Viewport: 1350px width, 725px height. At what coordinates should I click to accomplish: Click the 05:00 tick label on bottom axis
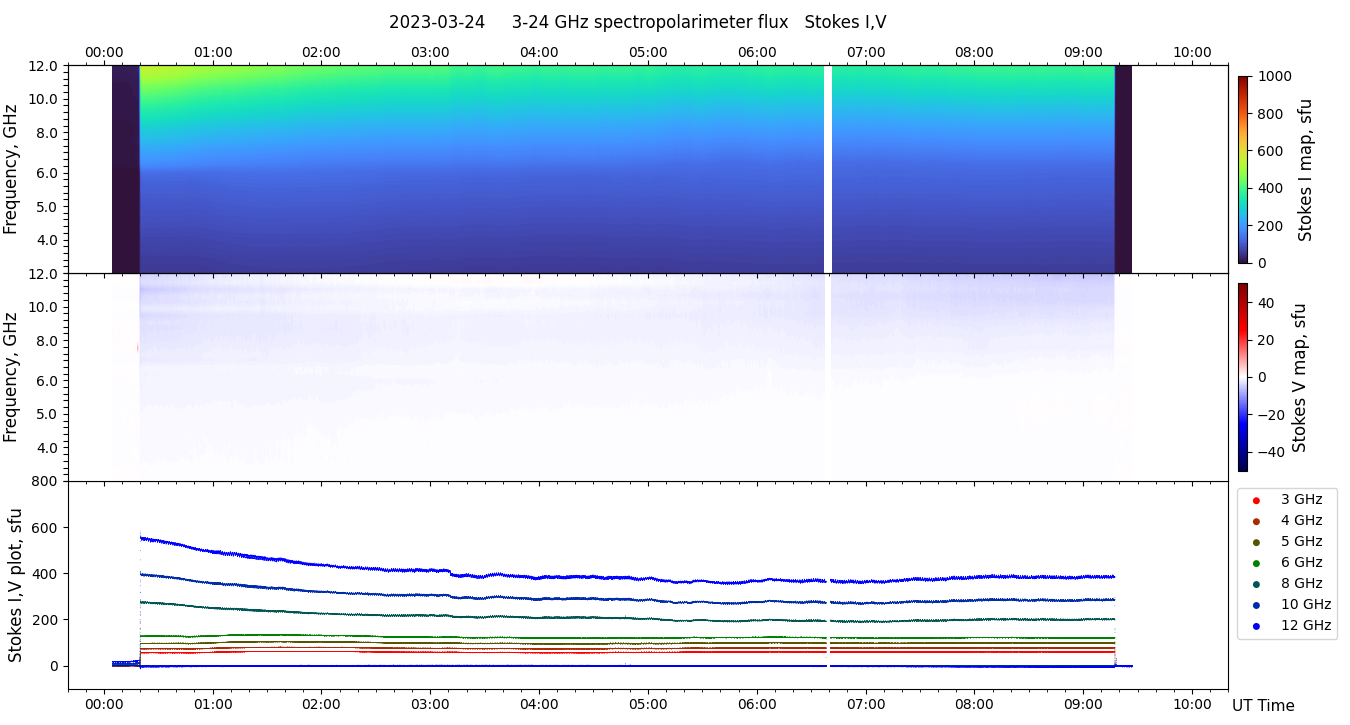pos(648,704)
